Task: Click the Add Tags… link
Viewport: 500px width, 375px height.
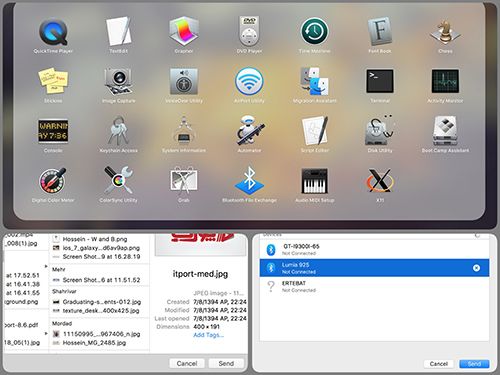Action: [x=208, y=335]
